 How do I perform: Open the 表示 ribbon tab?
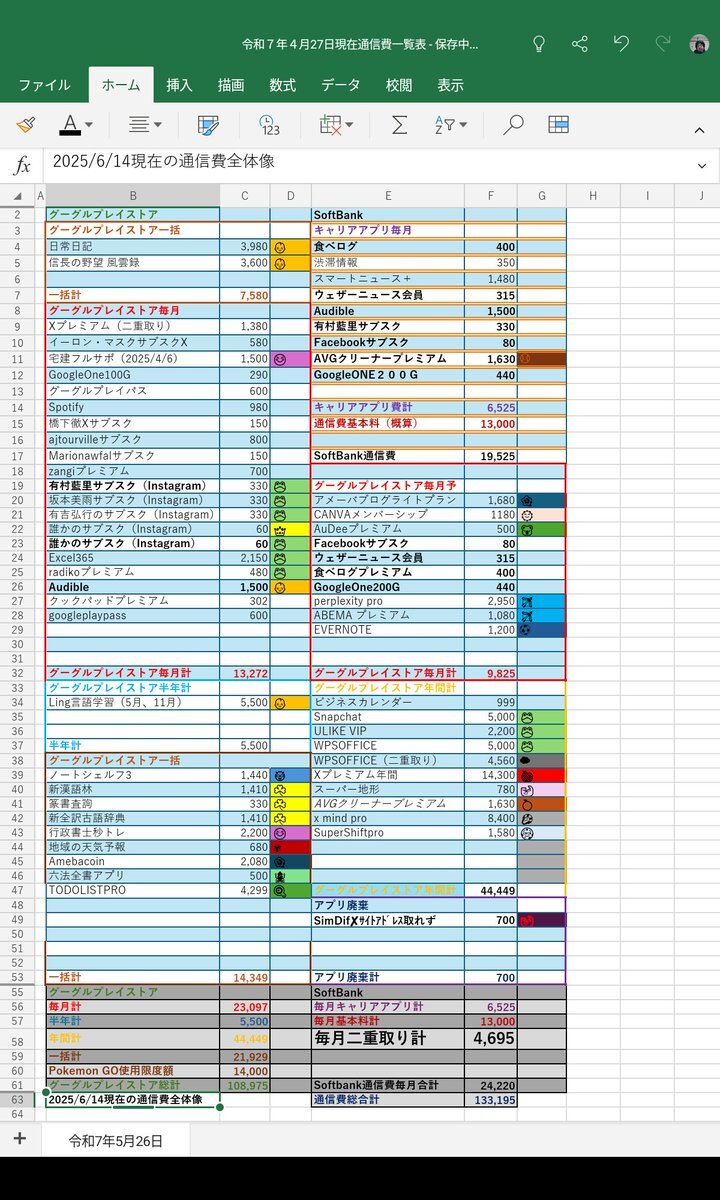click(x=450, y=85)
